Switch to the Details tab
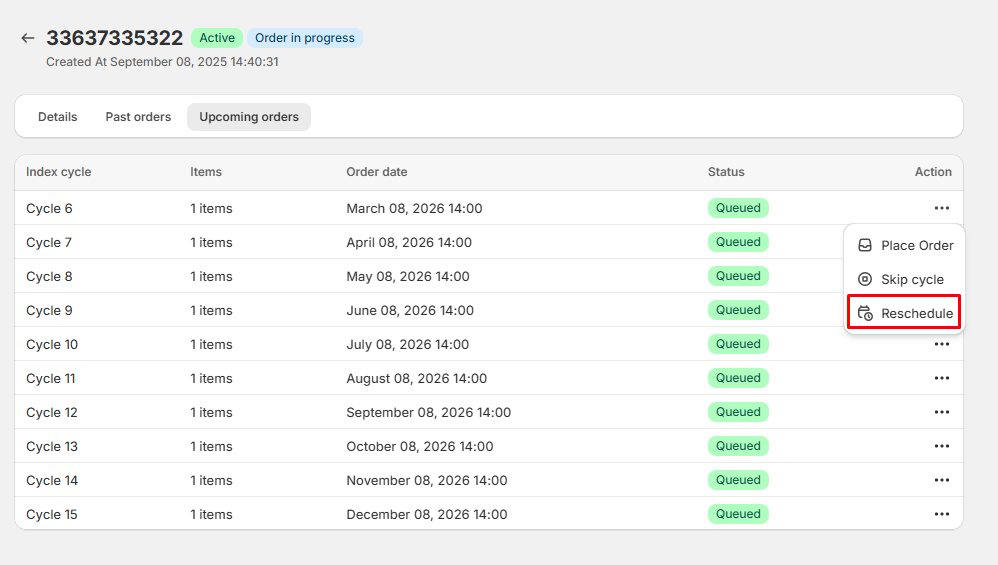Viewport: 998px width, 565px height. pos(57,117)
